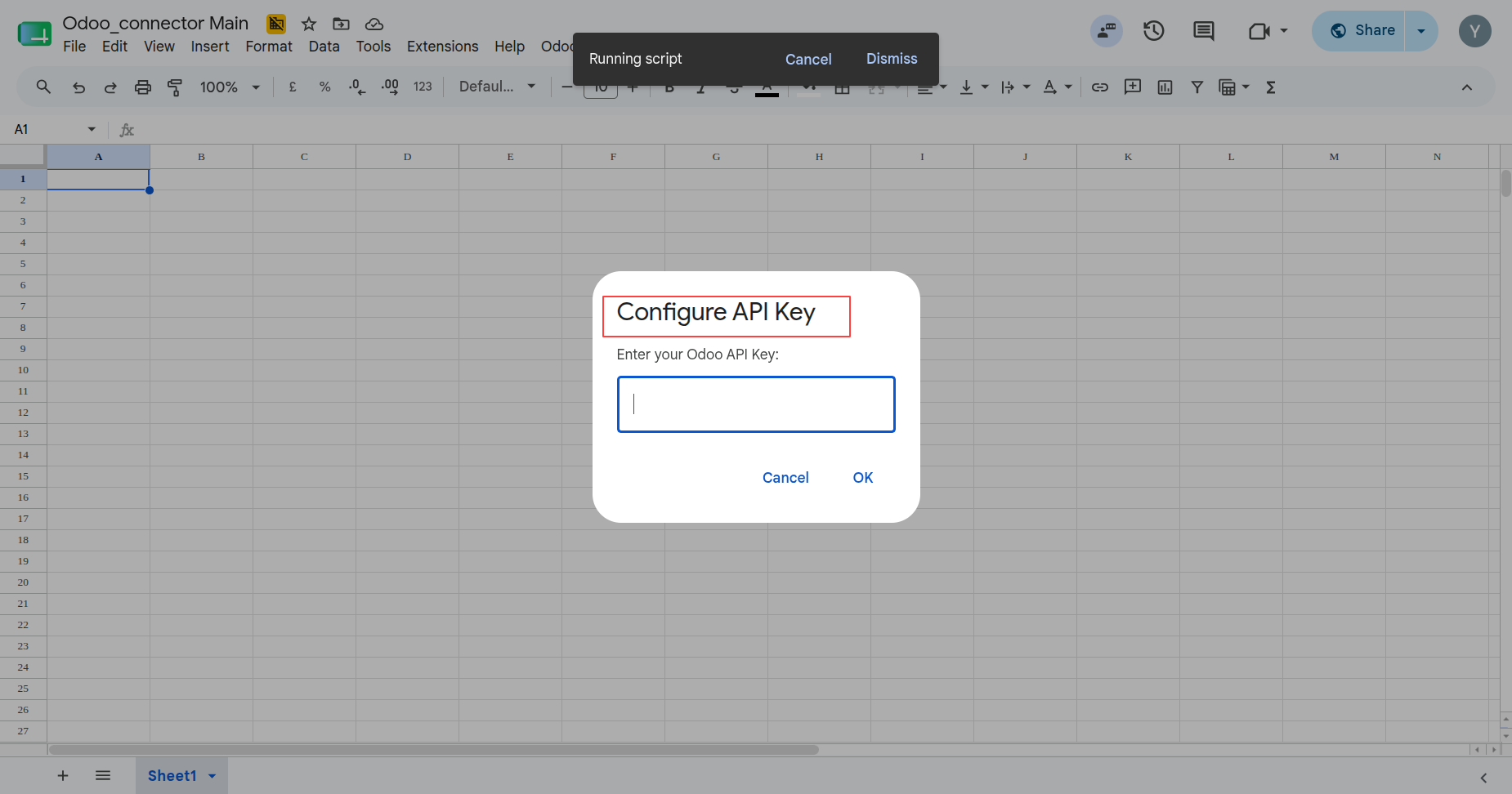This screenshot has height=794, width=1512.
Task: Open the side panel chevron at bottom right
Action: pos(1483,778)
